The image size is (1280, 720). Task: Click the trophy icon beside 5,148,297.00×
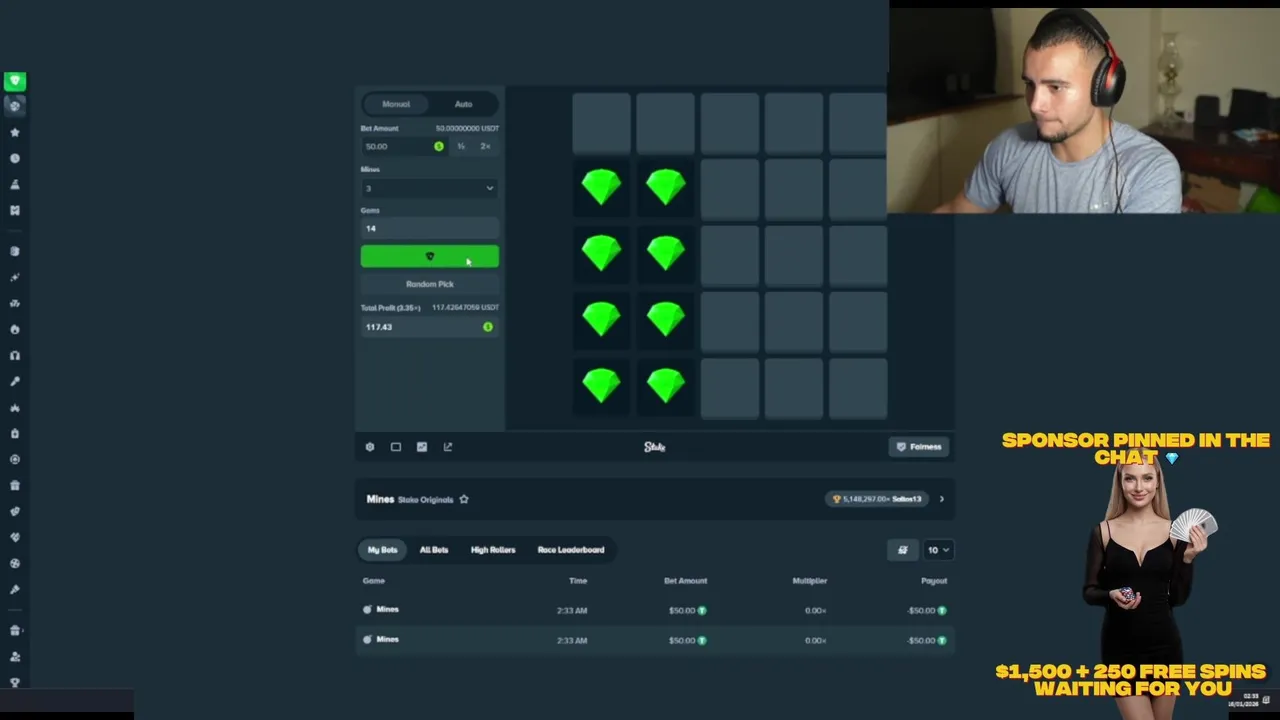click(x=837, y=499)
